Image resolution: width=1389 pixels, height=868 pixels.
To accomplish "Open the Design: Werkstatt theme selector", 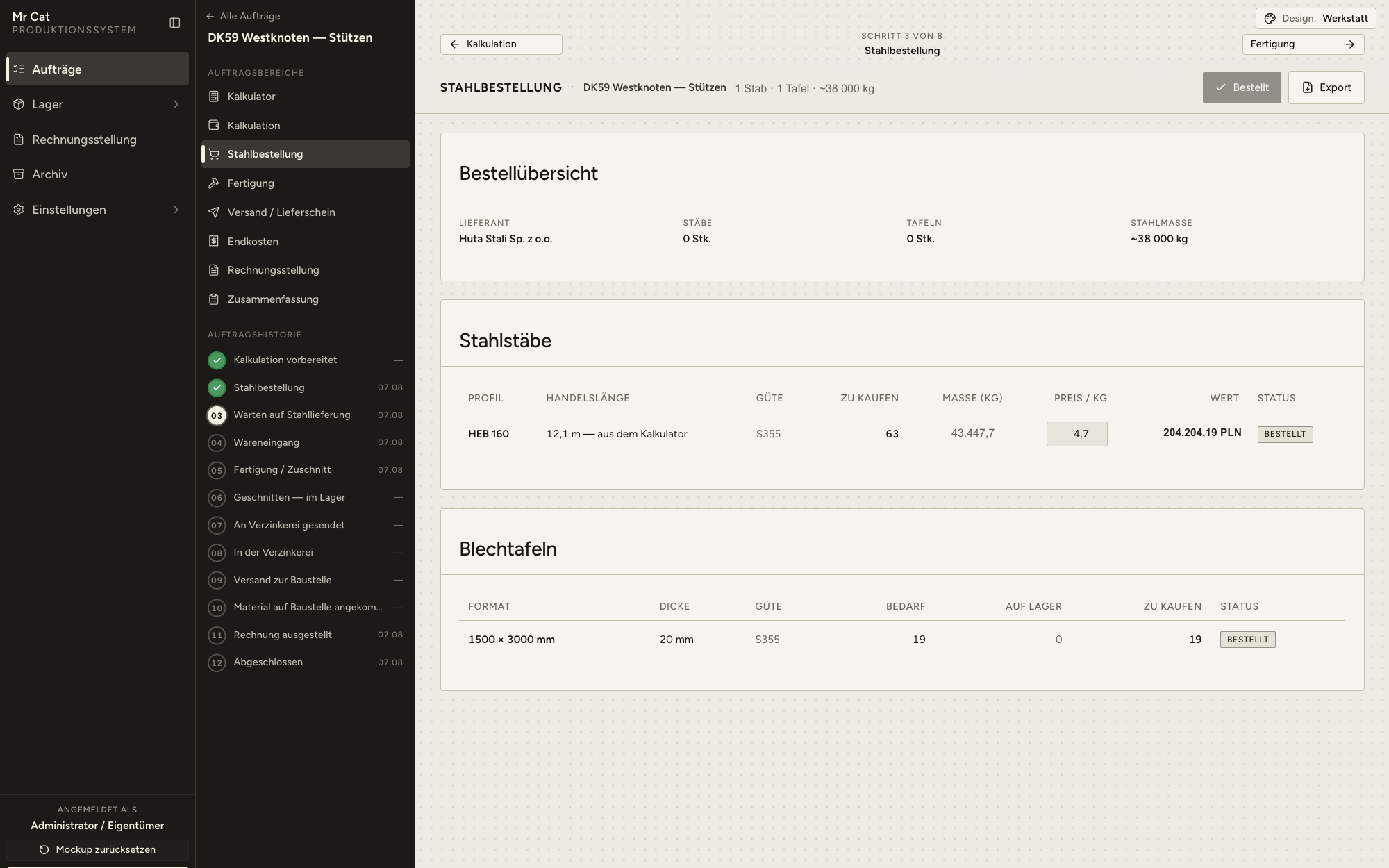I will (1315, 18).
